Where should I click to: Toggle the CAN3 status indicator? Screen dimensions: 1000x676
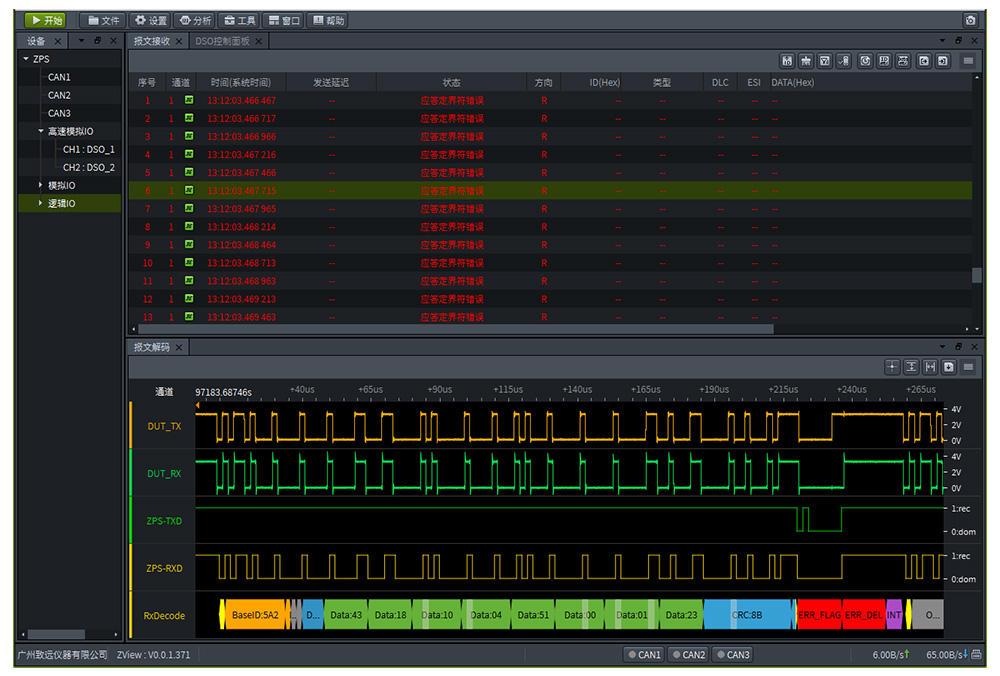point(733,654)
